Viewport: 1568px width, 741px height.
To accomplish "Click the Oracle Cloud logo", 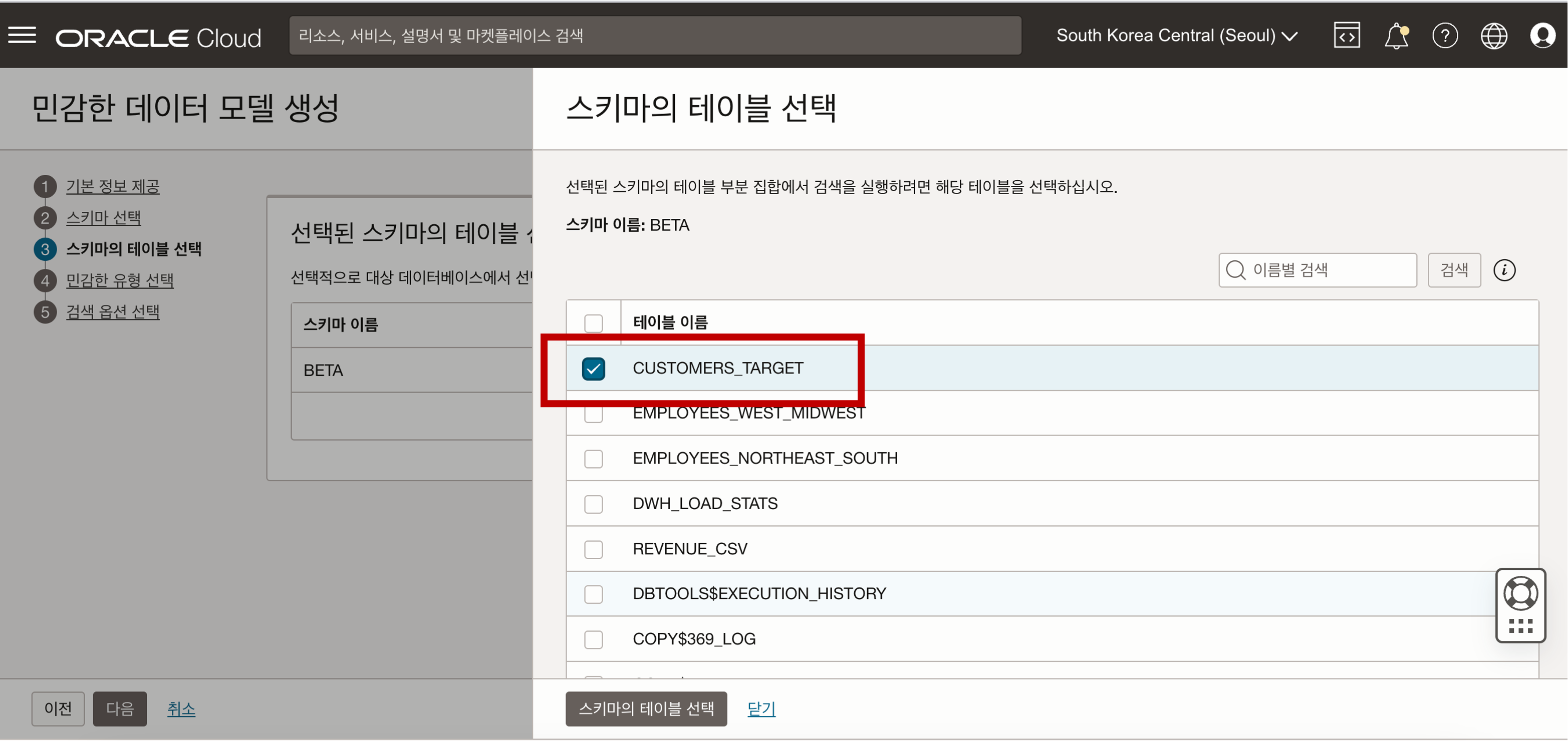I will 158,38.
